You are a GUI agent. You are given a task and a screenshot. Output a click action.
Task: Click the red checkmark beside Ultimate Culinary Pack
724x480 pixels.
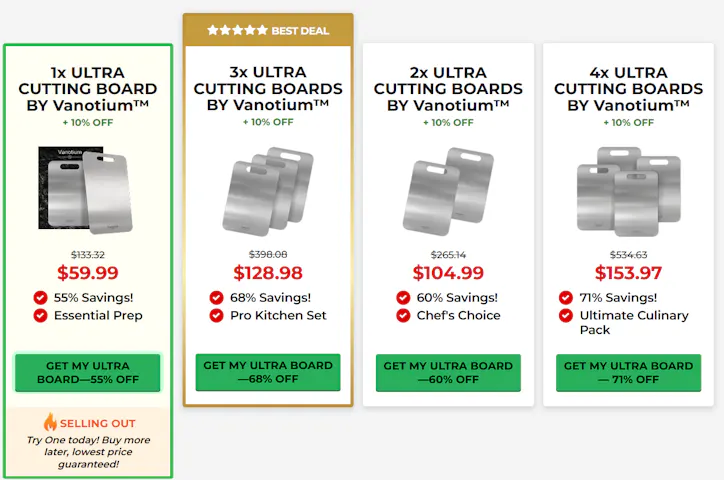coord(567,315)
